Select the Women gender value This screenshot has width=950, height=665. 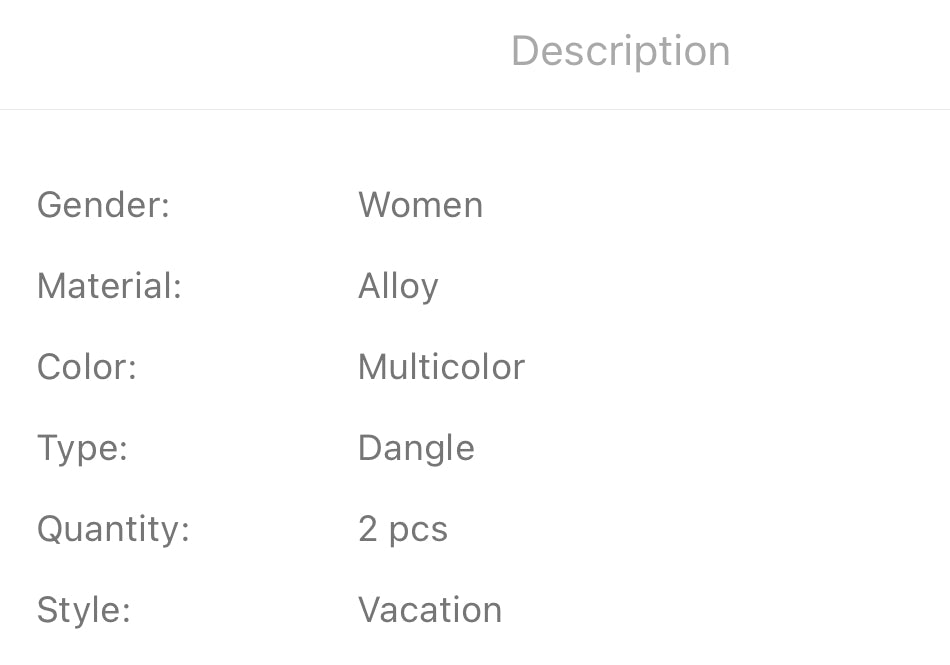click(x=420, y=205)
